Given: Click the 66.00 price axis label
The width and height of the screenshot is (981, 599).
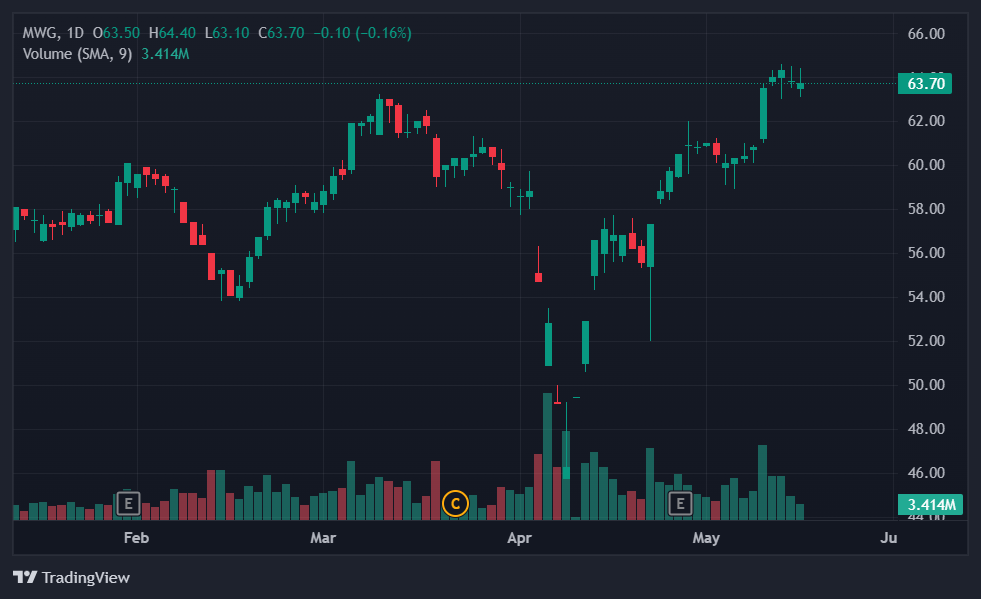Looking at the screenshot, I should point(926,34).
